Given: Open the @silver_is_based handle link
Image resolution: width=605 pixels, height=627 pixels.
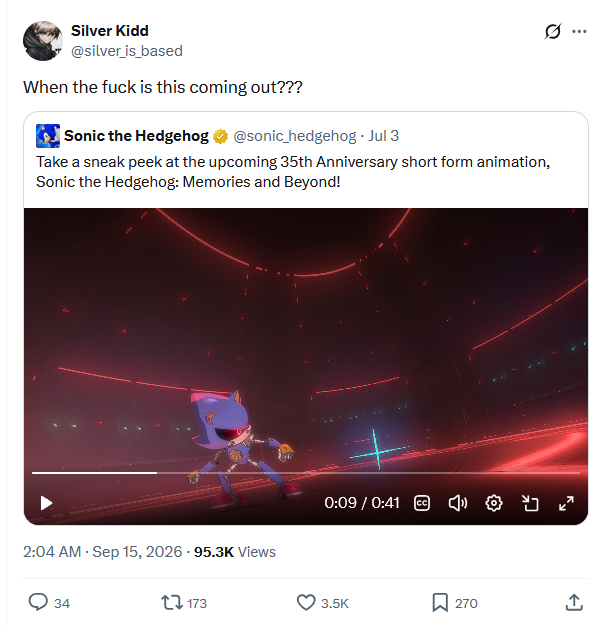Looking at the screenshot, I should (127, 51).
